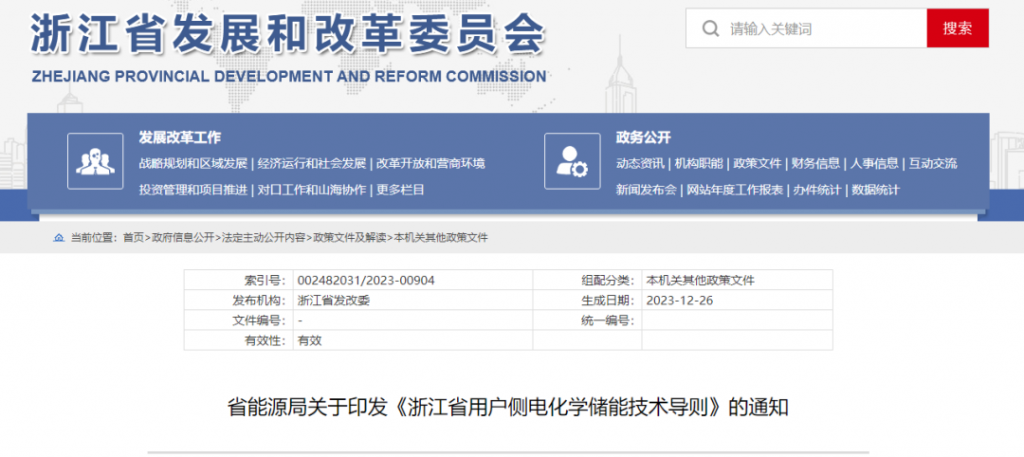The image size is (1024, 457).
Task: Click the 政务公开 person-gear icon
Action: click(572, 161)
